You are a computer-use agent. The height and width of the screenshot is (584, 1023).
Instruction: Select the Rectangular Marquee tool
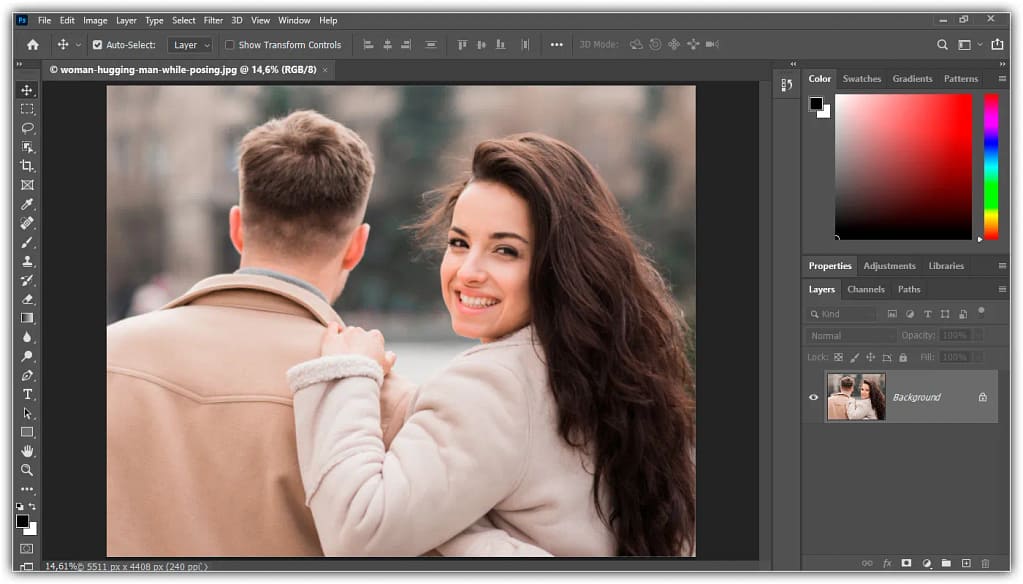[x=27, y=109]
